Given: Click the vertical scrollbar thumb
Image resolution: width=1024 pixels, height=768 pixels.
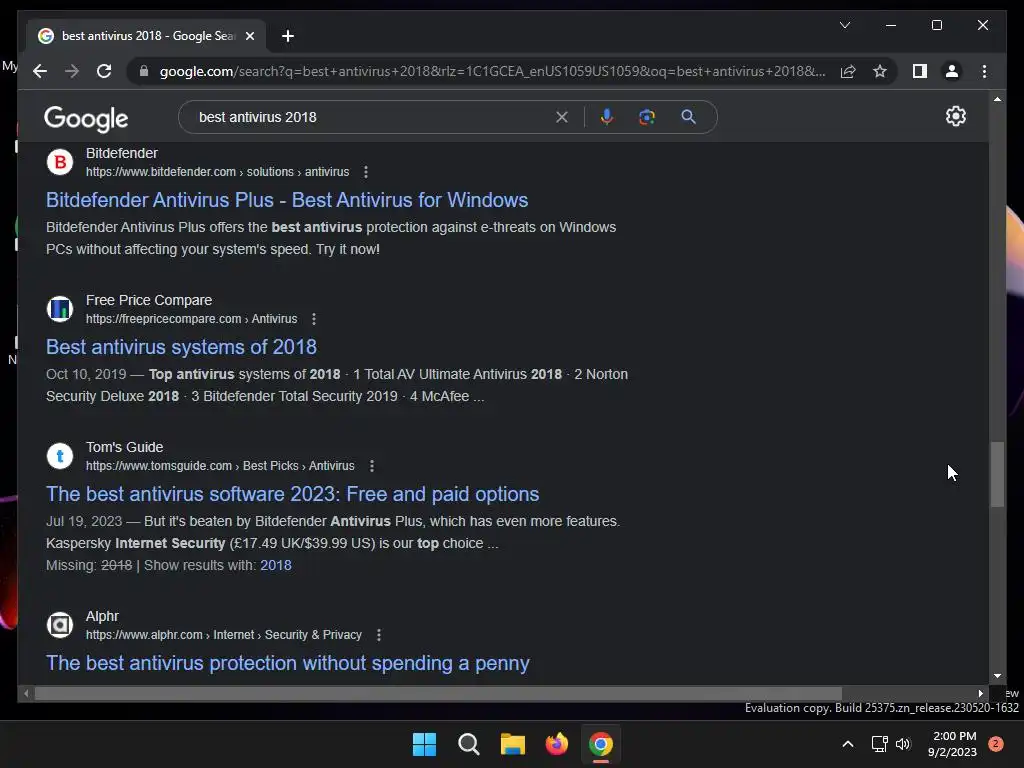Looking at the screenshot, I should (997, 474).
